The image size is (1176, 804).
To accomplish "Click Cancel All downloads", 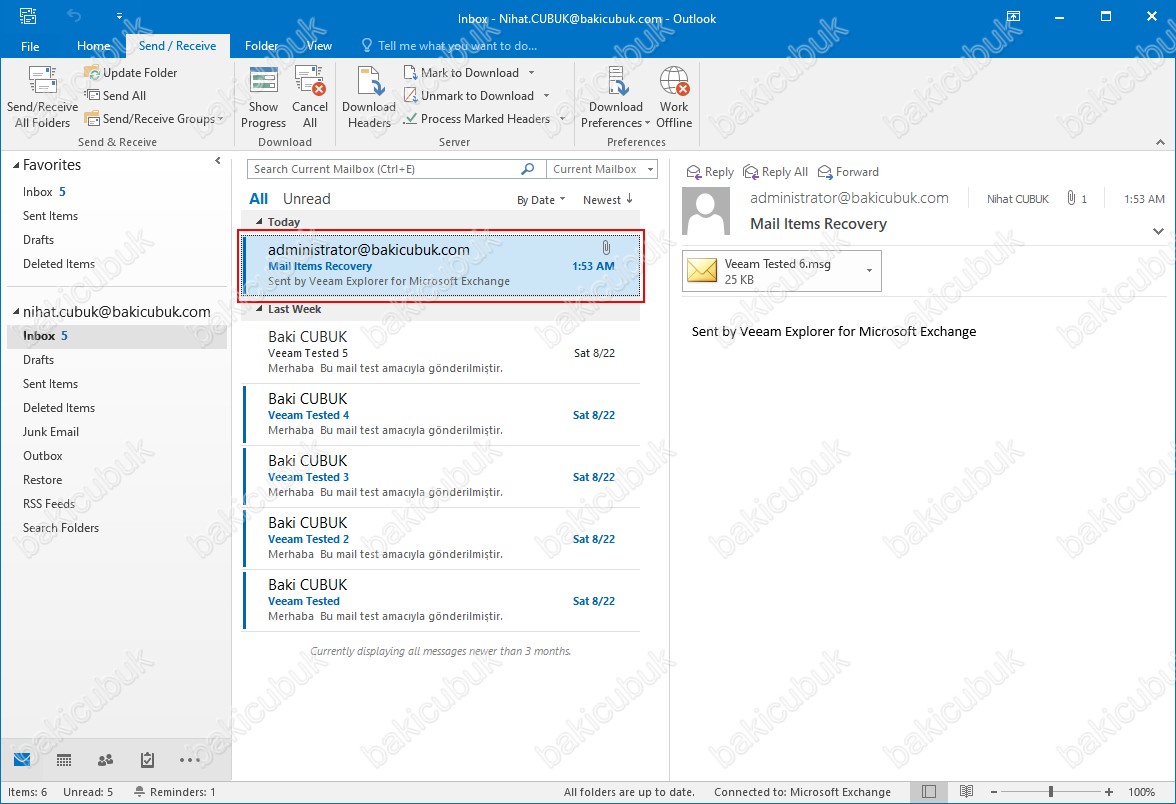I will coord(310,98).
